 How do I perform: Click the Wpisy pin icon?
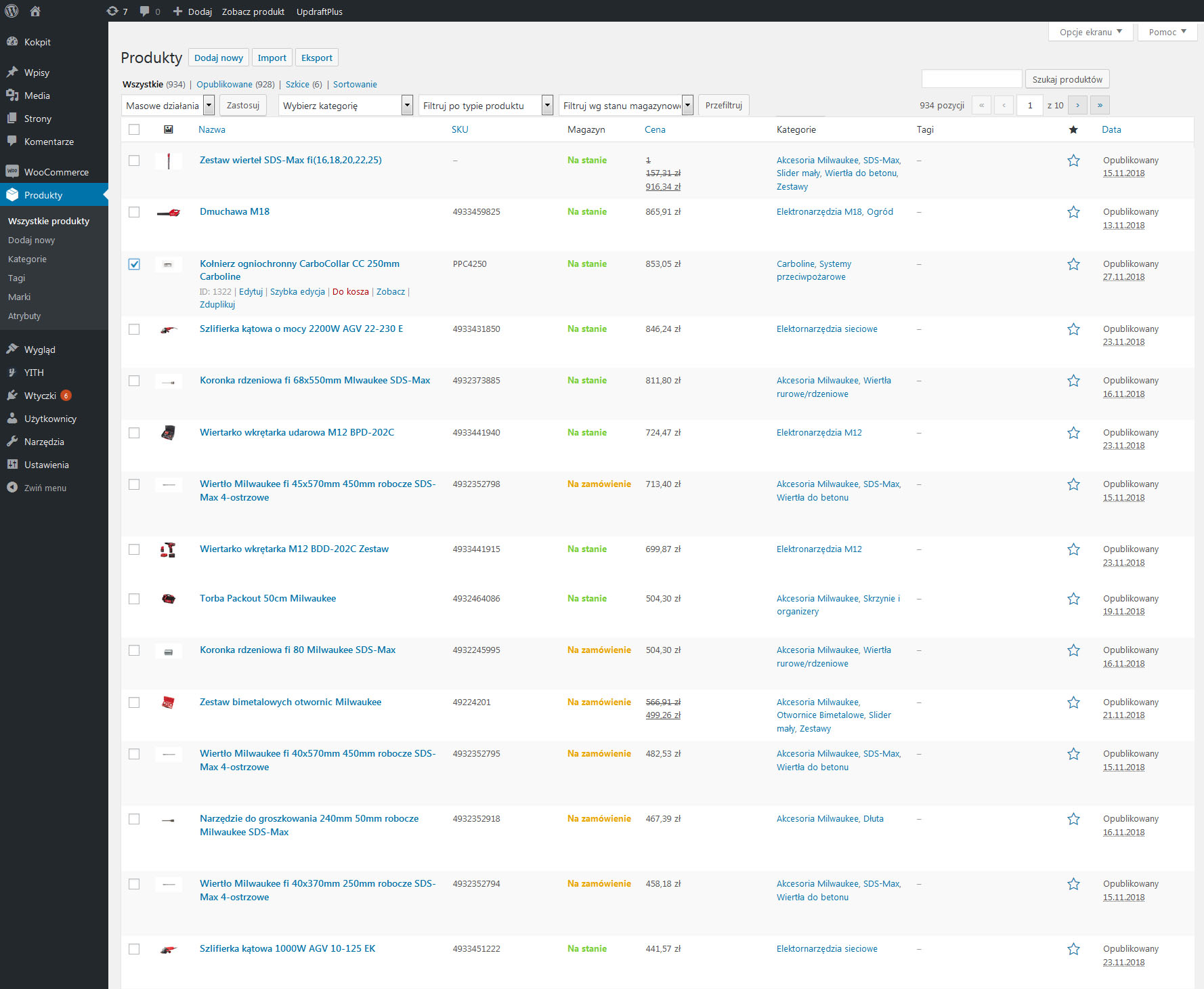[12, 72]
